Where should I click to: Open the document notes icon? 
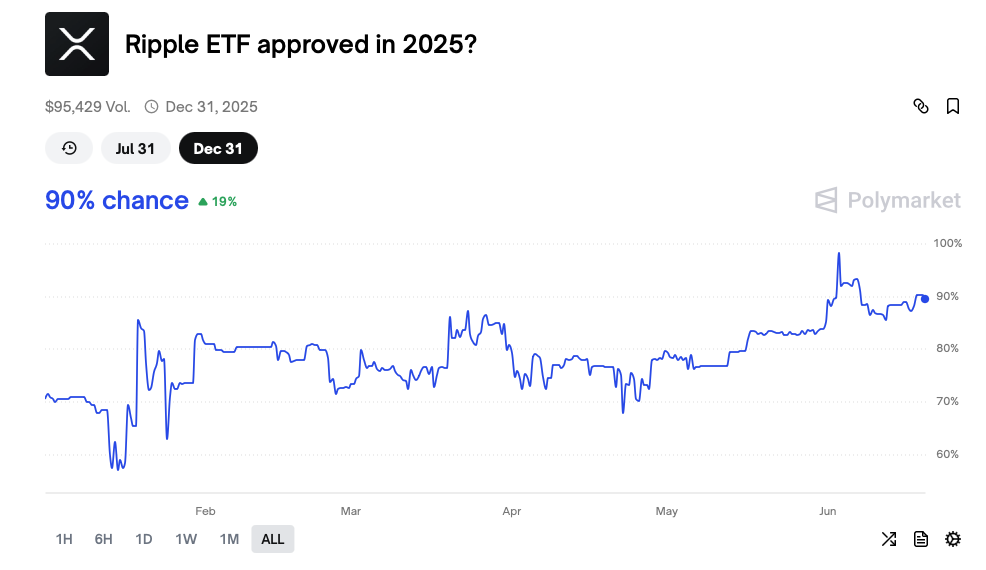click(921, 539)
